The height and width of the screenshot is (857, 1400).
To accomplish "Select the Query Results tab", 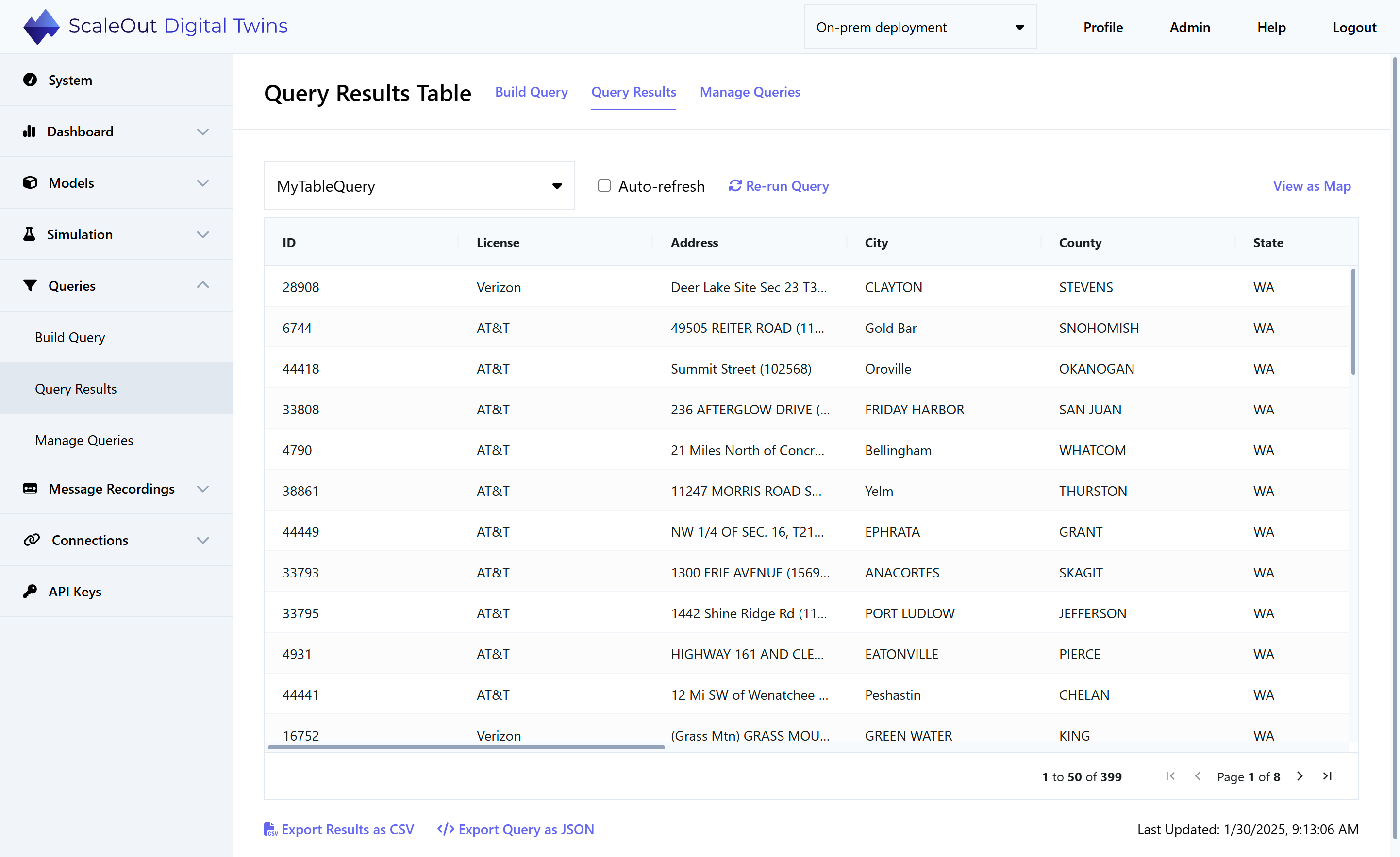I will point(633,92).
